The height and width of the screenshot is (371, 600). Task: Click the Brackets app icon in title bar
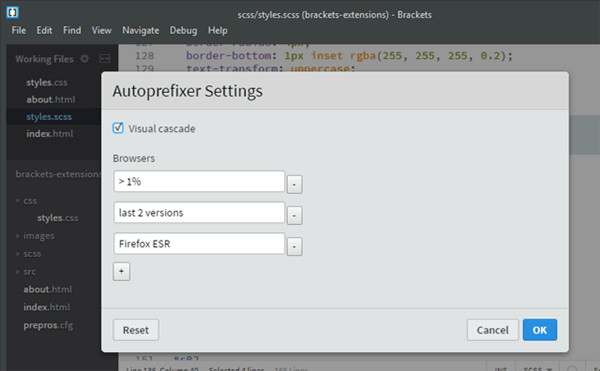pos(12,12)
